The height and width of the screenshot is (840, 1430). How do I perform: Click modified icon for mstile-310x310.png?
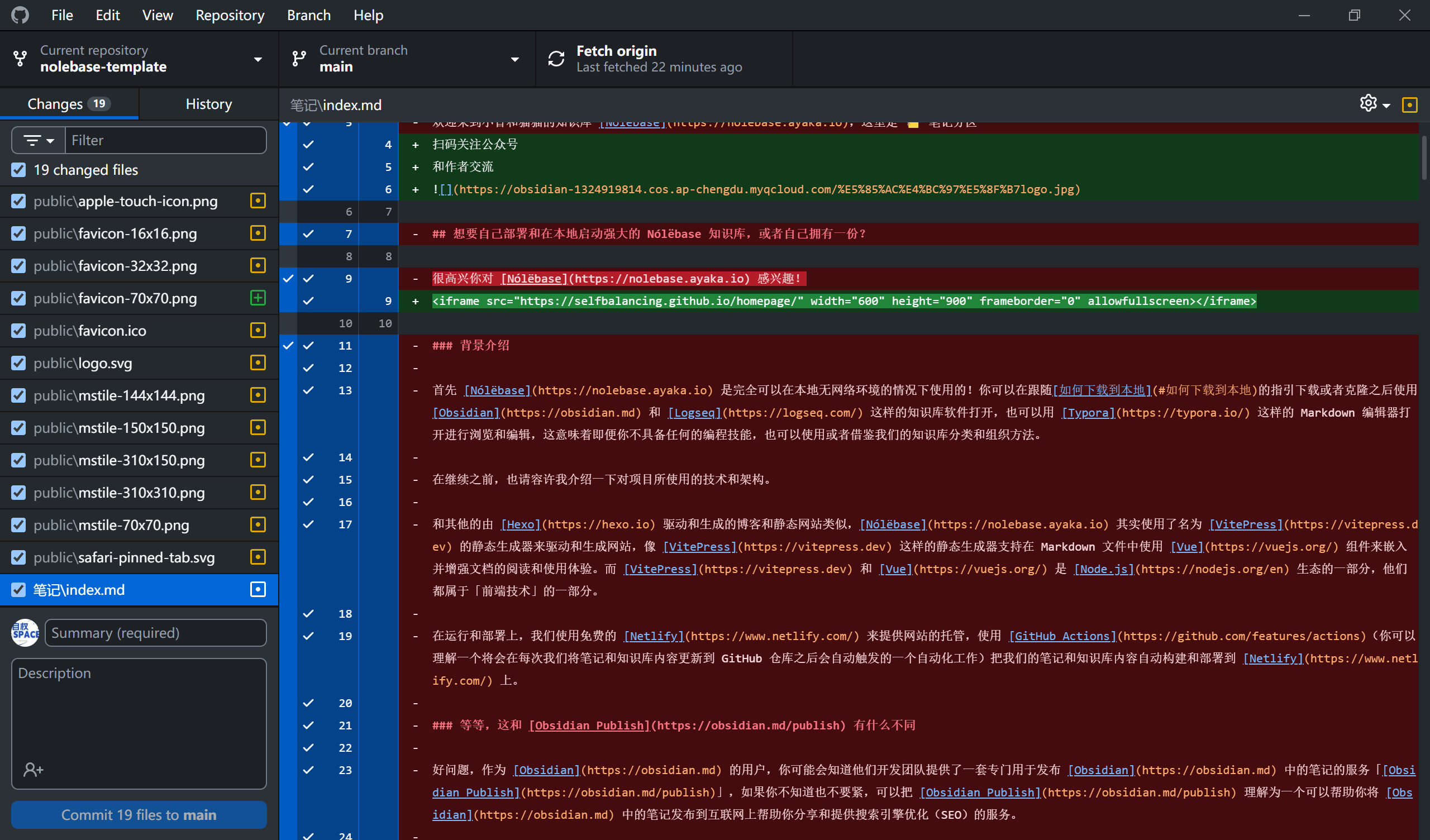[258, 492]
